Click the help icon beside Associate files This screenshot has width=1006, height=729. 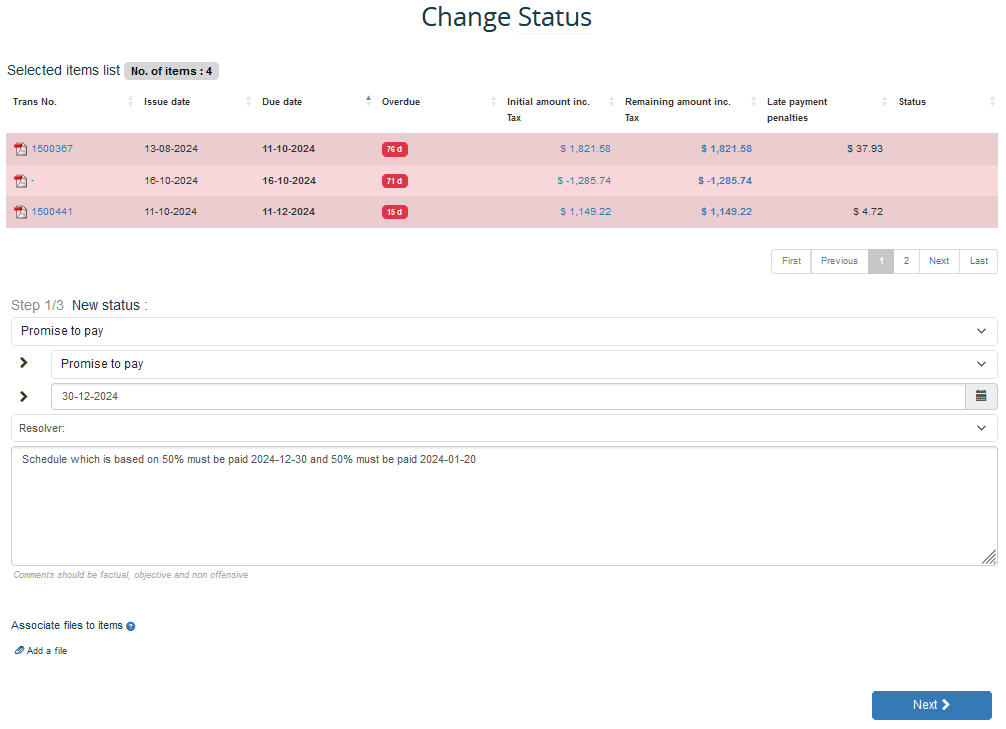tap(131, 626)
